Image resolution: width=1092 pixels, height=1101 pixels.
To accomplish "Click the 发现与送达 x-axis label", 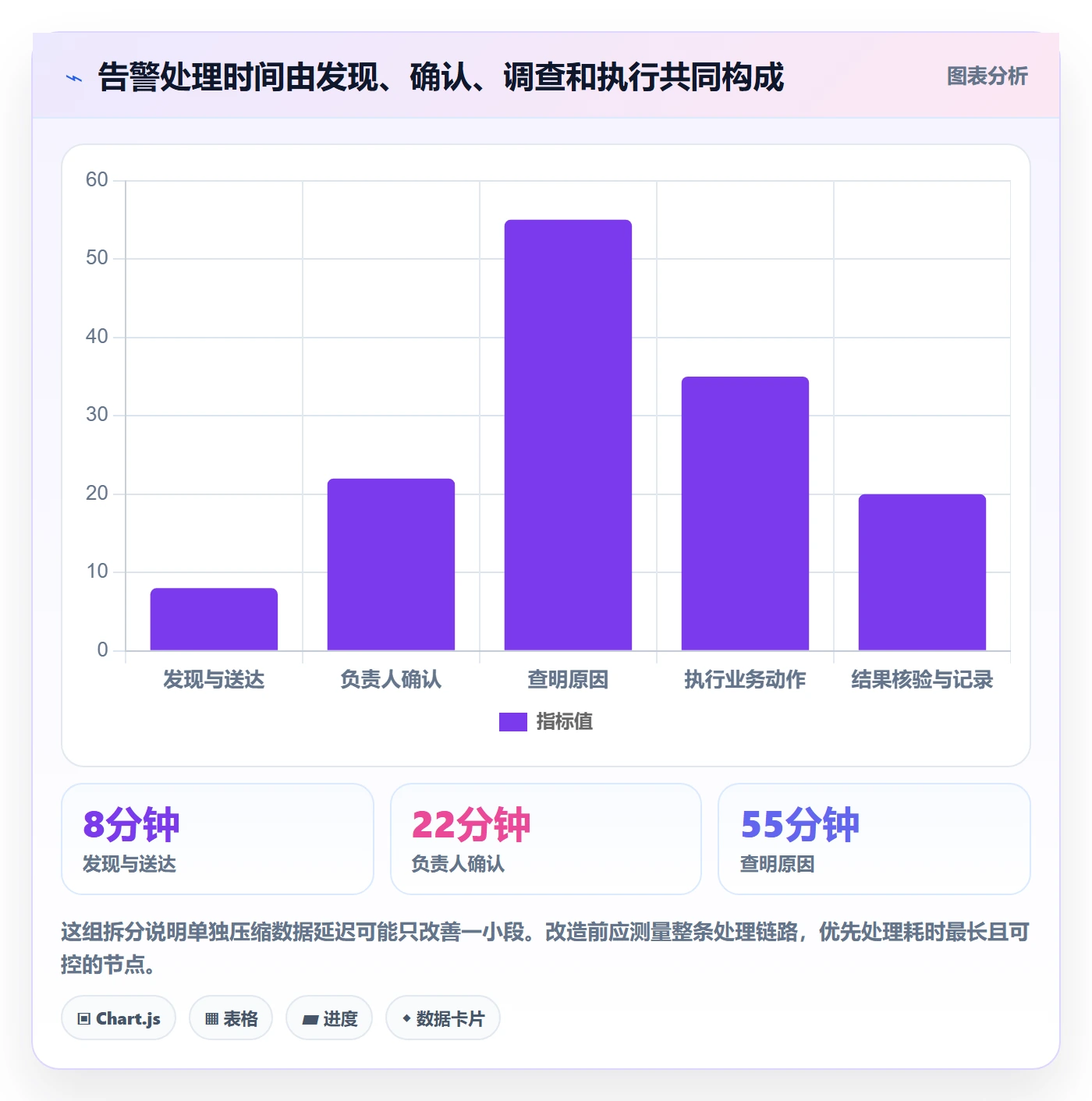I will [214, 680].
